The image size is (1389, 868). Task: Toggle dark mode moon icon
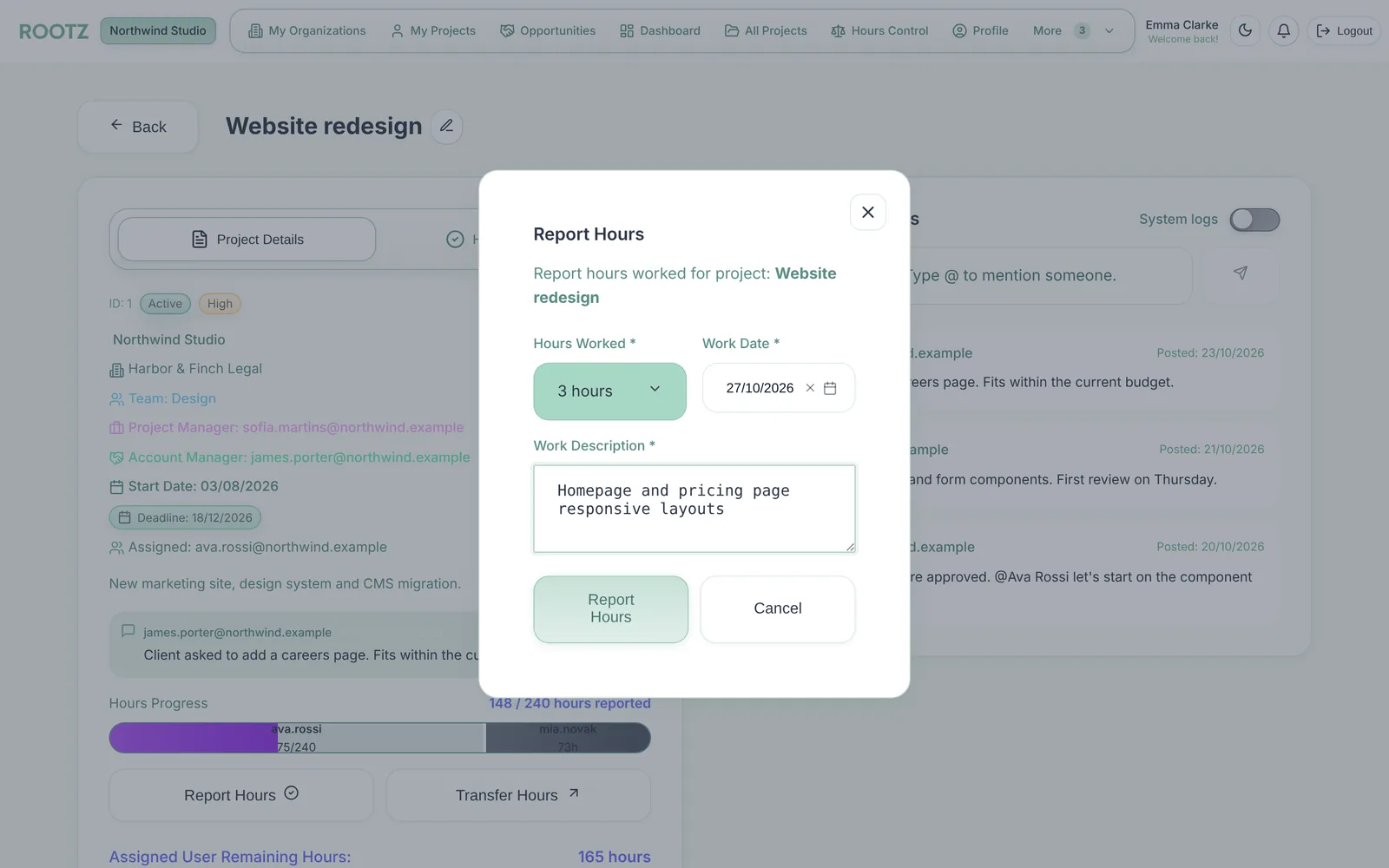pyautogui.click(x=1245, y=30)
